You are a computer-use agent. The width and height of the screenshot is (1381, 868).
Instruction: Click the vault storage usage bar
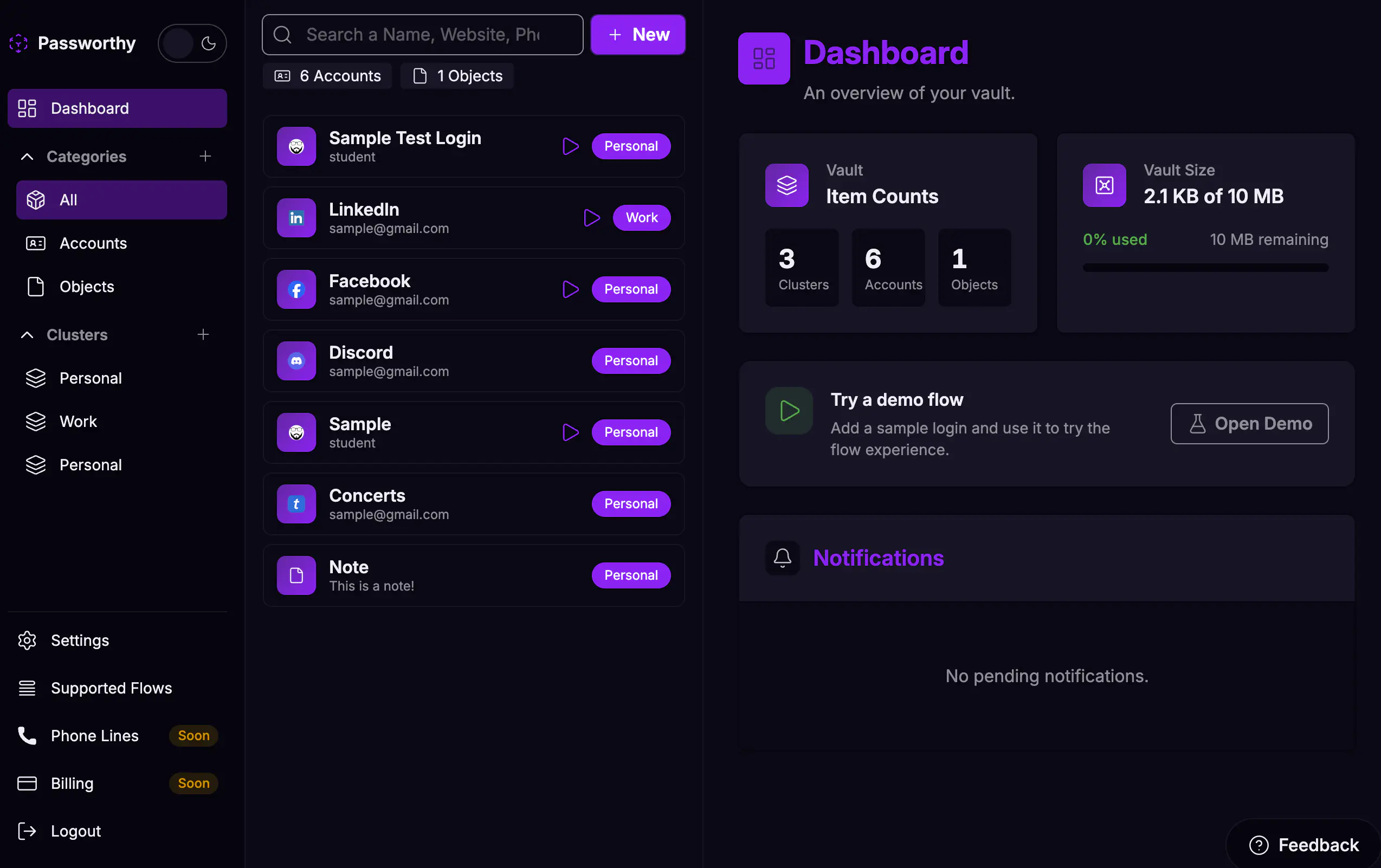[x=1205, y=268]
